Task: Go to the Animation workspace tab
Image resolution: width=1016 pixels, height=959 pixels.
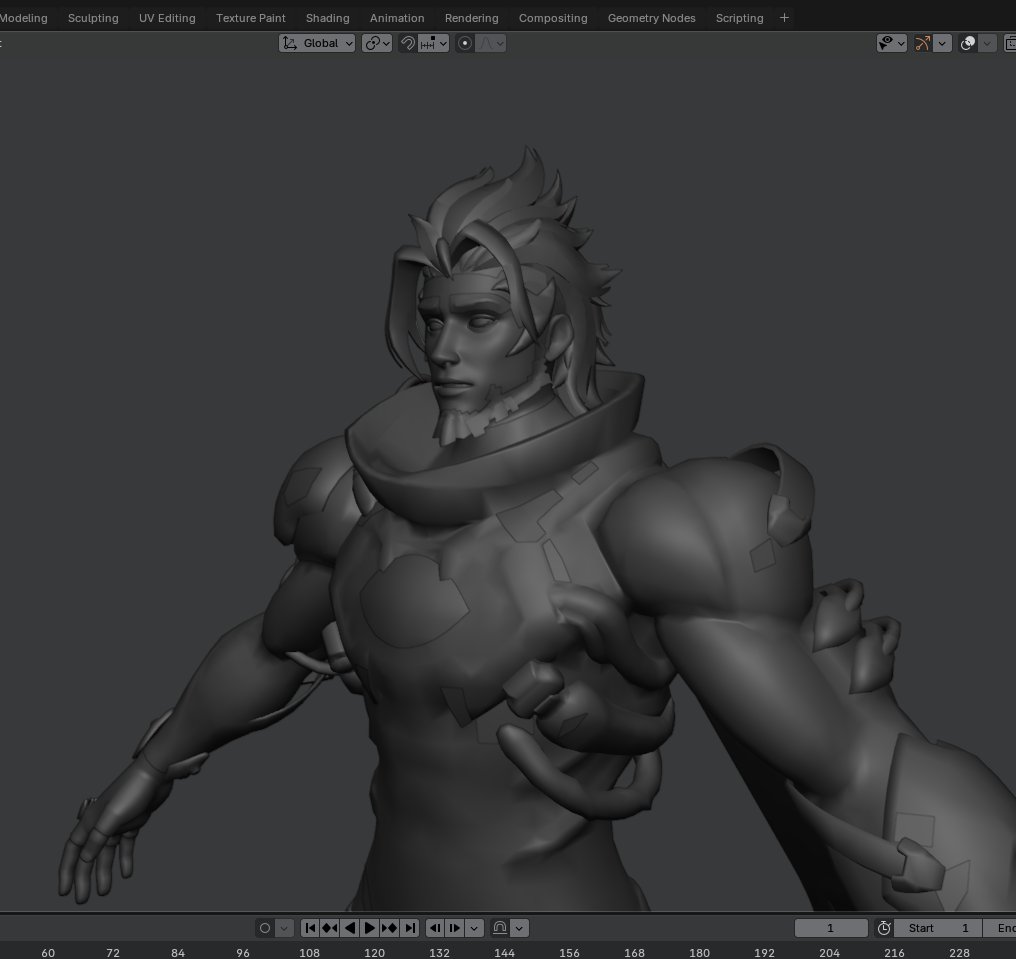Action: click(397, 18)
